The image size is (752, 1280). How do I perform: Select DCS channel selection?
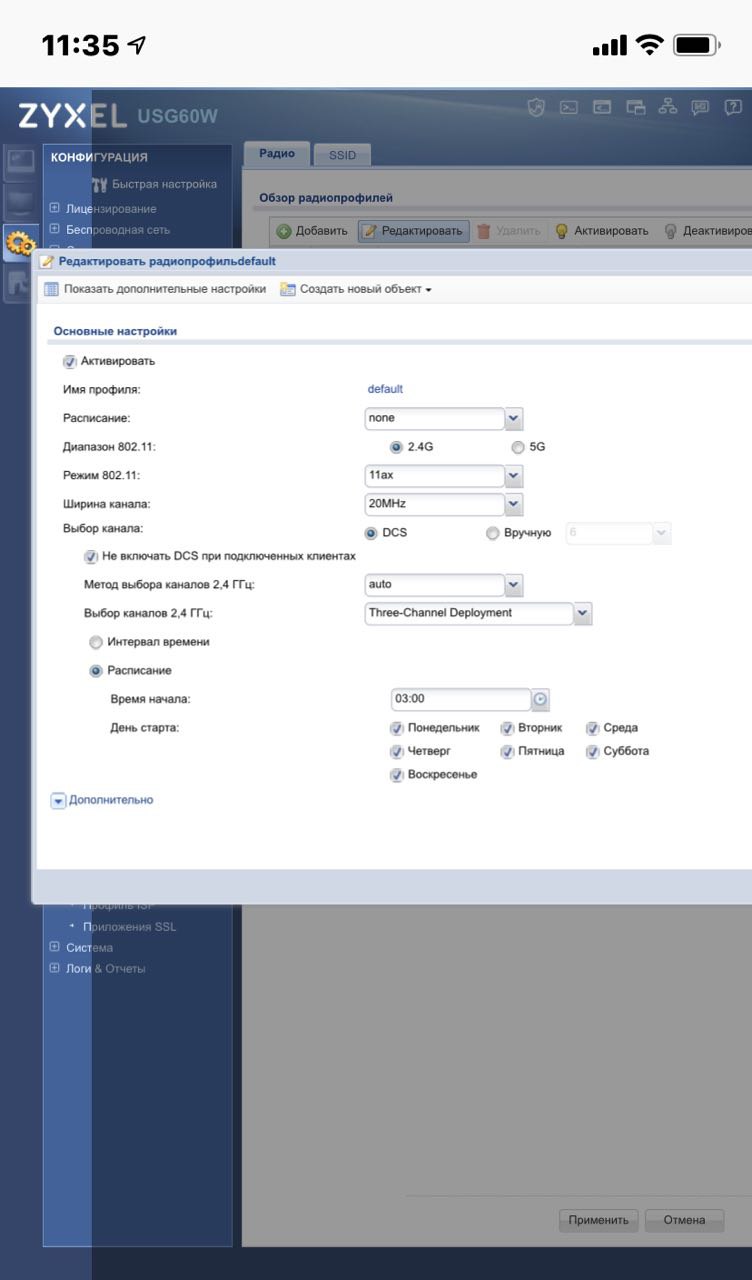click(371, 533)
